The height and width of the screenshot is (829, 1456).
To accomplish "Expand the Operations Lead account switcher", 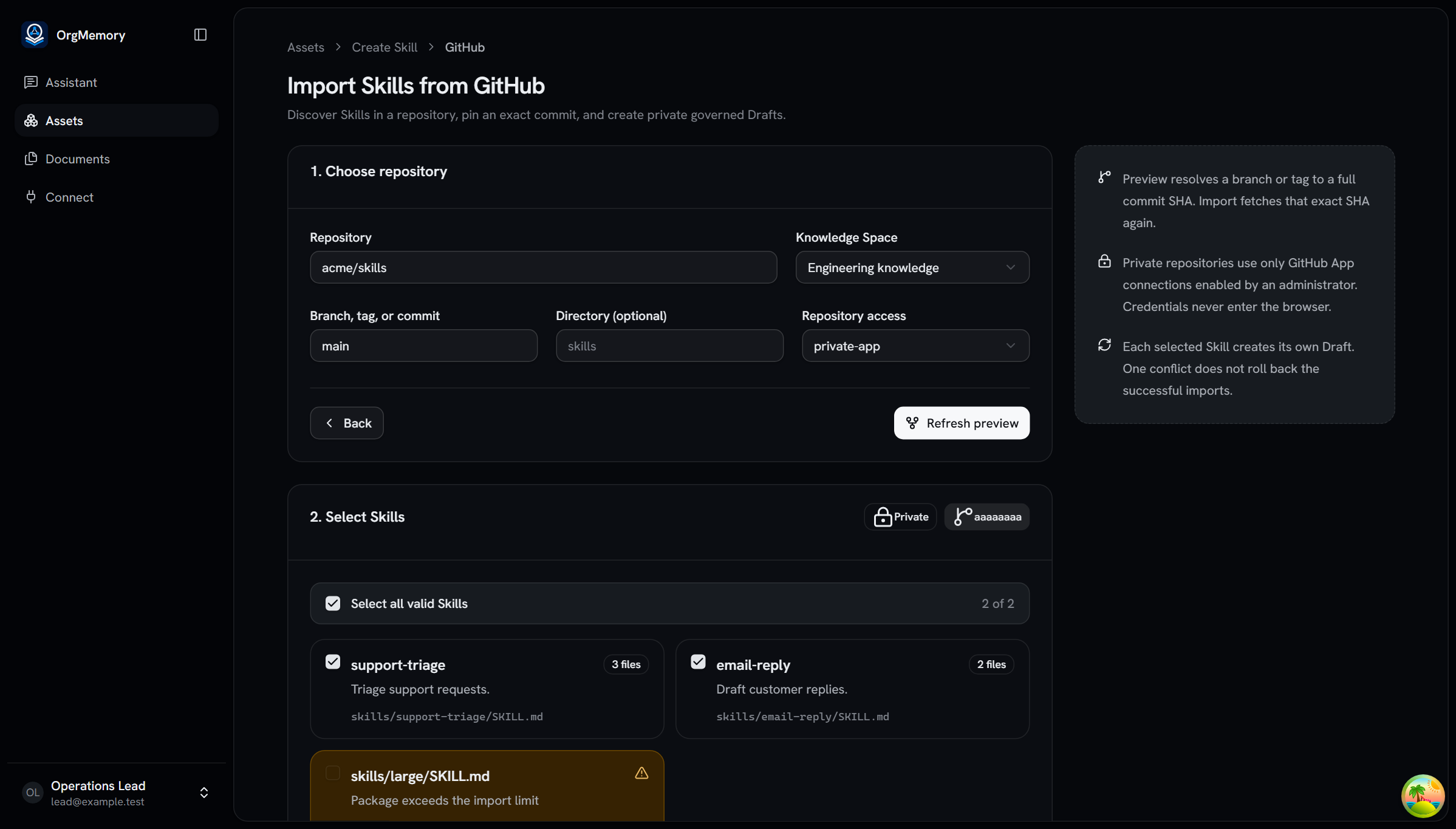I will coord(204,793).
